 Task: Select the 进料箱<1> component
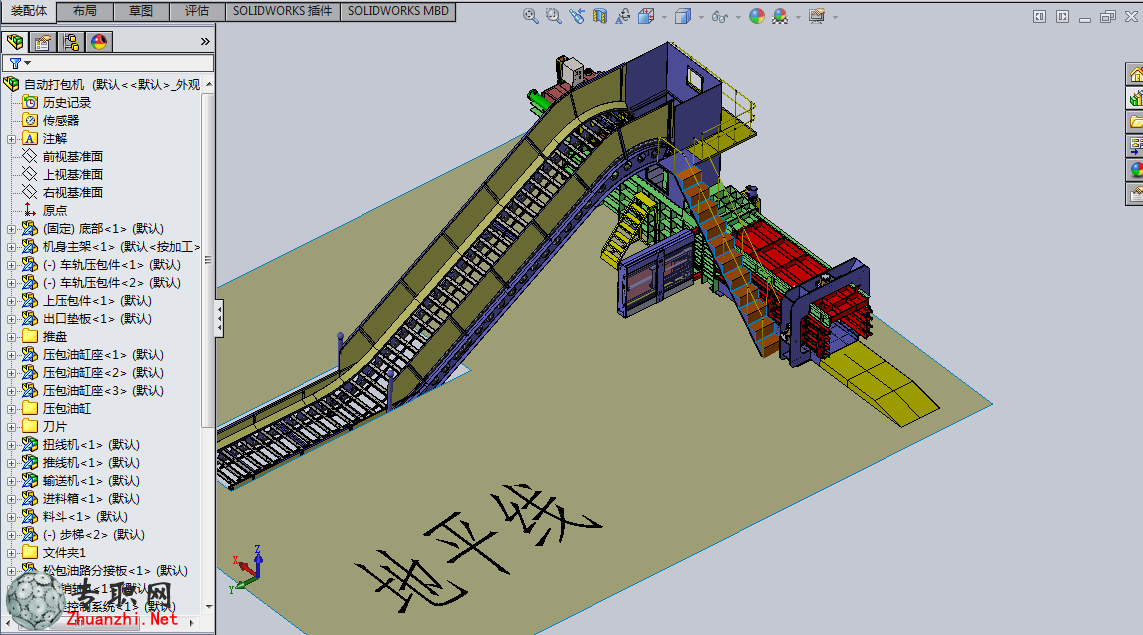(91, 499)
